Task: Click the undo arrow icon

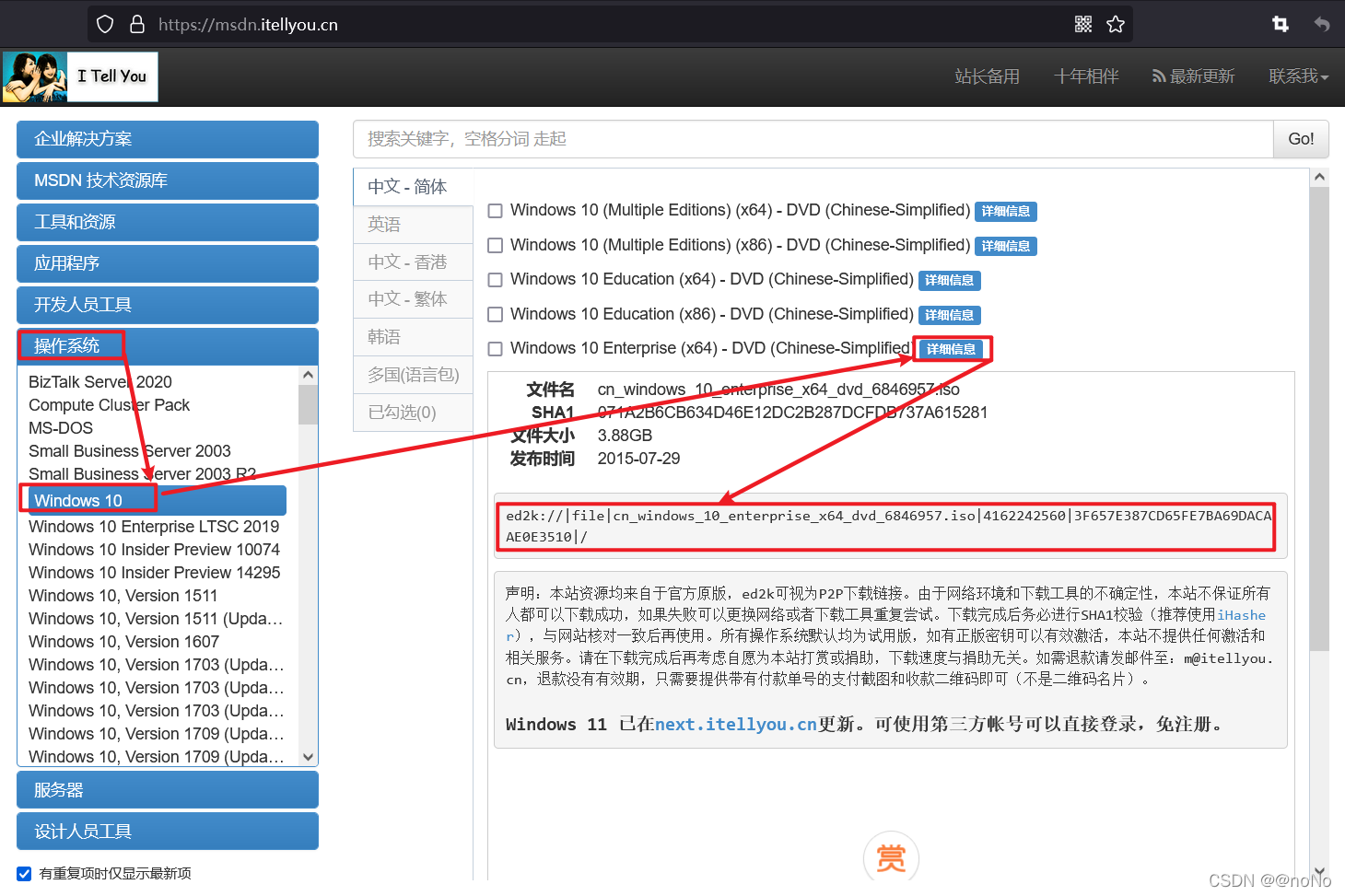Action: (x=1322, y=24)
